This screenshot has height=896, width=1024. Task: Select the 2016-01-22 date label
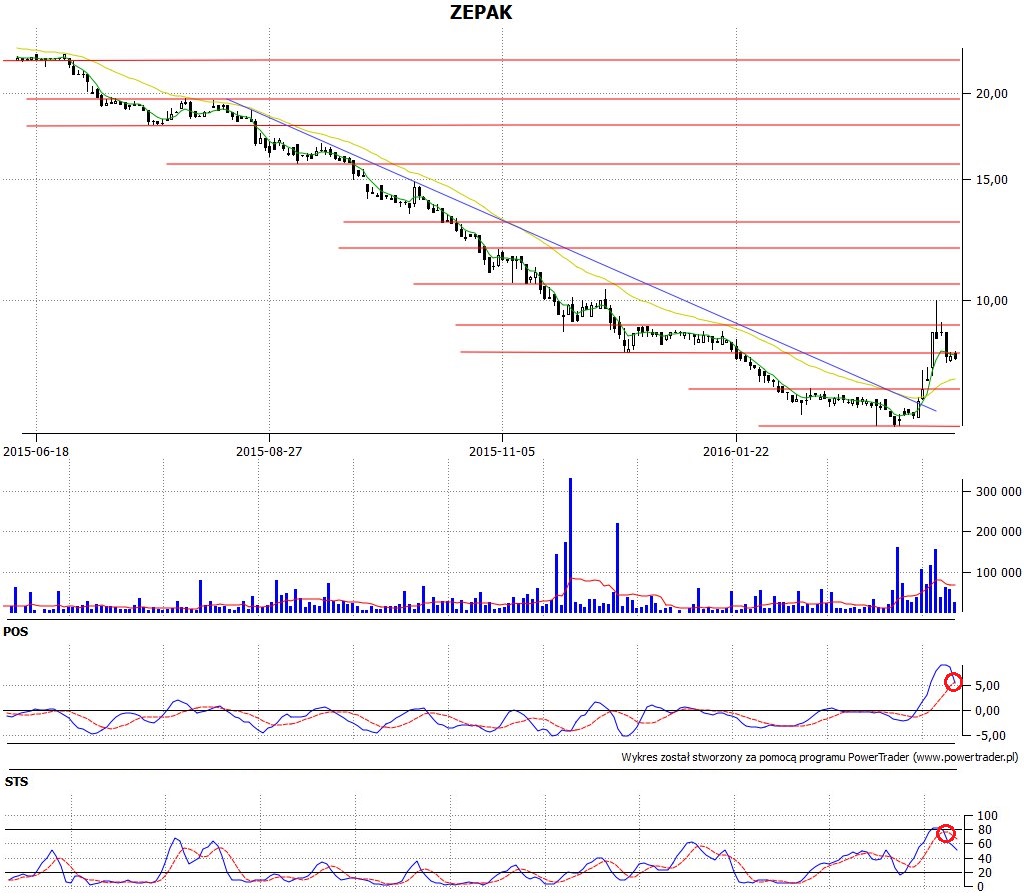click(736, 451)
